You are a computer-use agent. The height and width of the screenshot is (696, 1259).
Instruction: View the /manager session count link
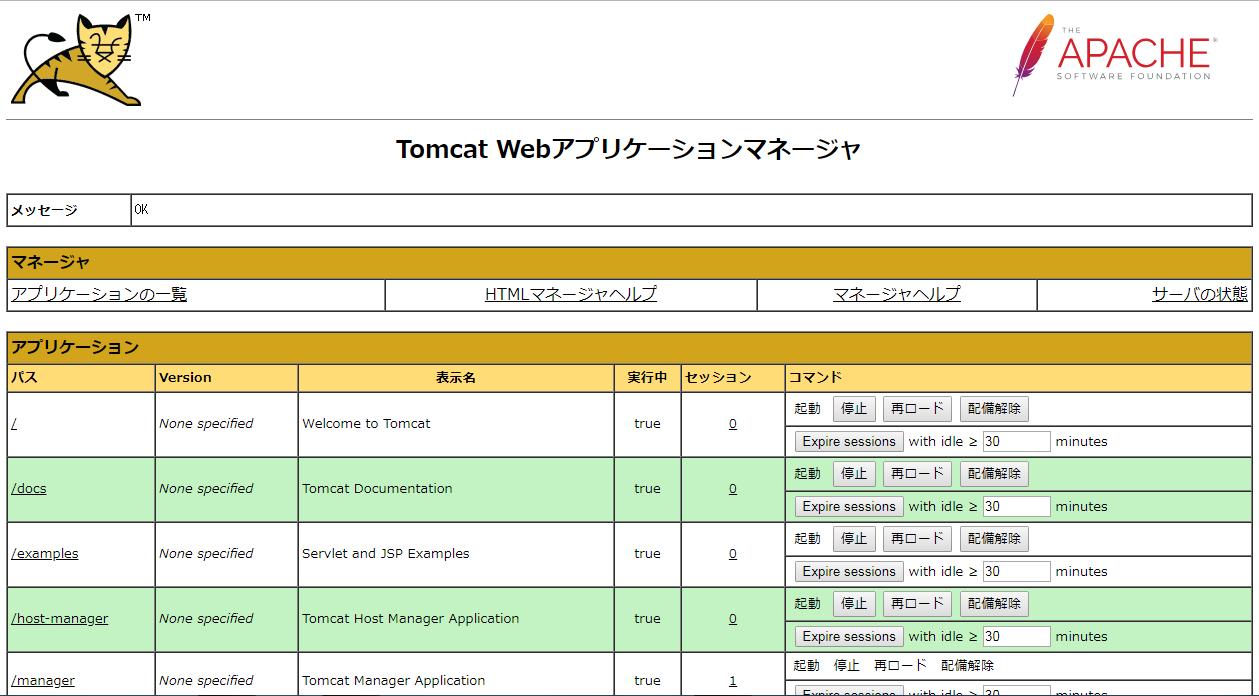point(733,680)
